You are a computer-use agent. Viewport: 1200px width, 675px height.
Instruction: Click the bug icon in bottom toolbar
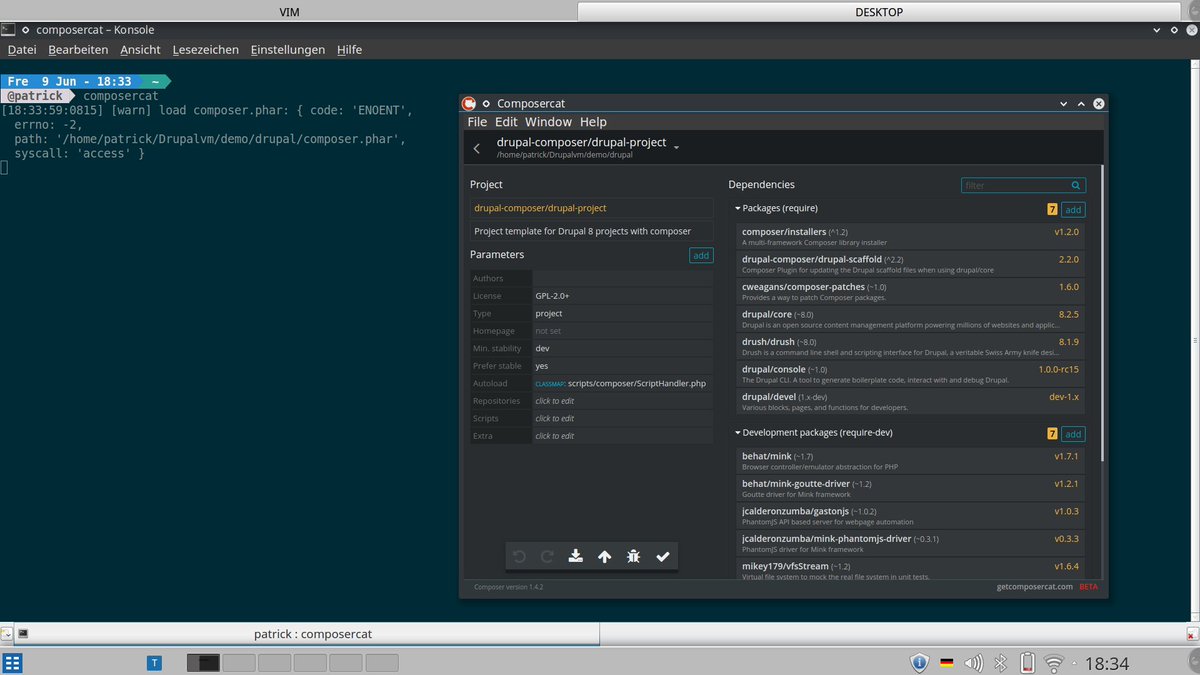633,557
